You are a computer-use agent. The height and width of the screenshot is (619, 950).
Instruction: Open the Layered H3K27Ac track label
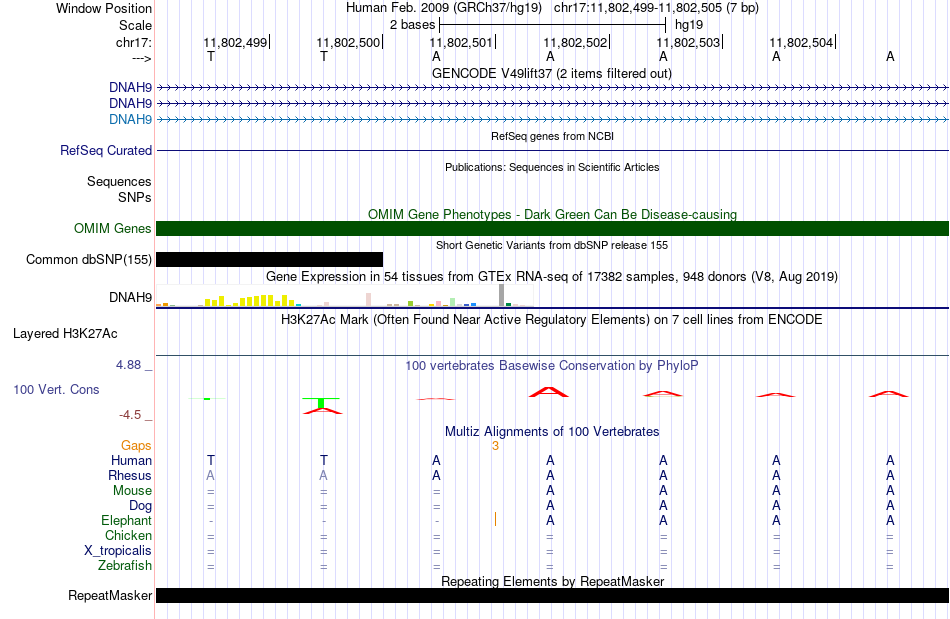65,334
